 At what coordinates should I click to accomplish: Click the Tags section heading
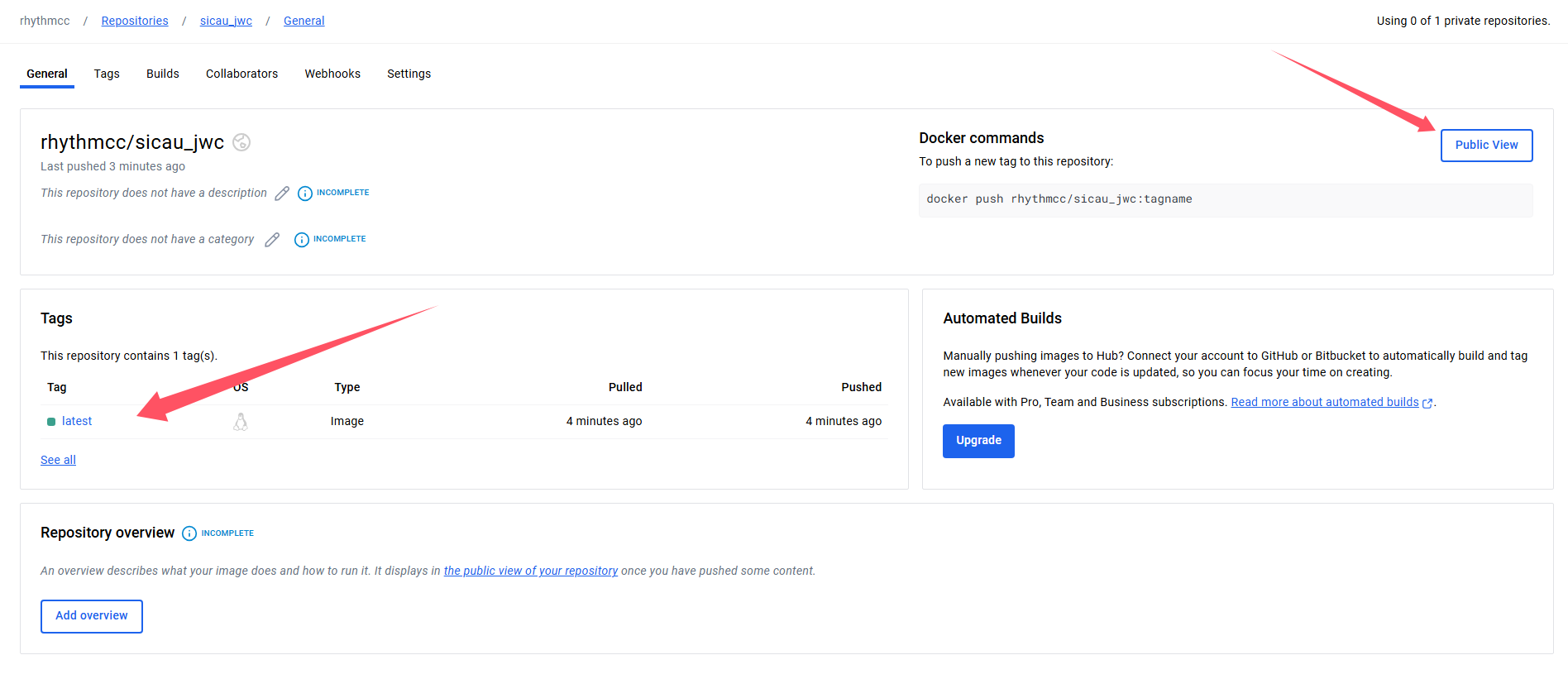[x=56, y=318]
